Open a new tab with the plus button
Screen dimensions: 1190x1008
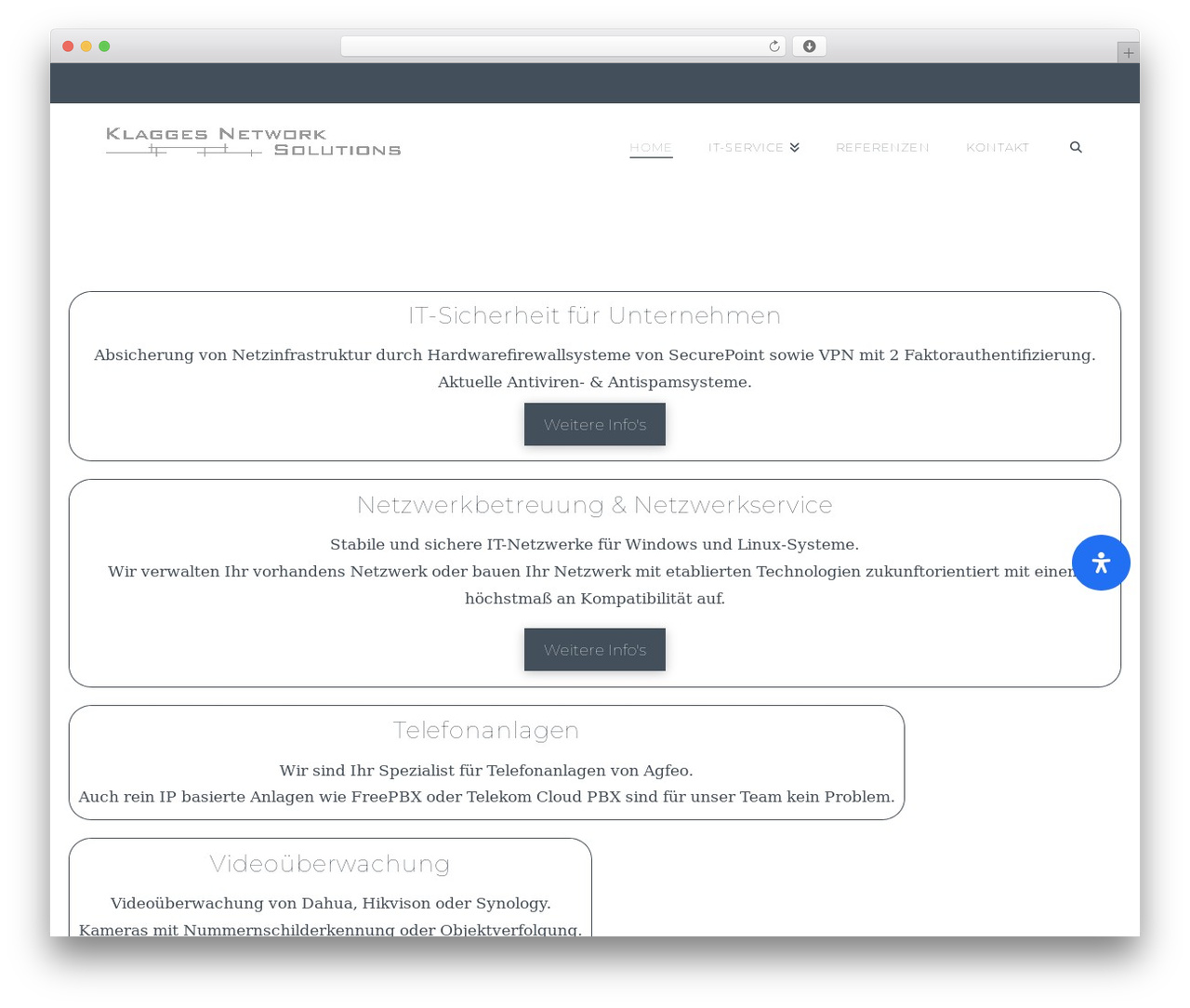pos(1128,53)
